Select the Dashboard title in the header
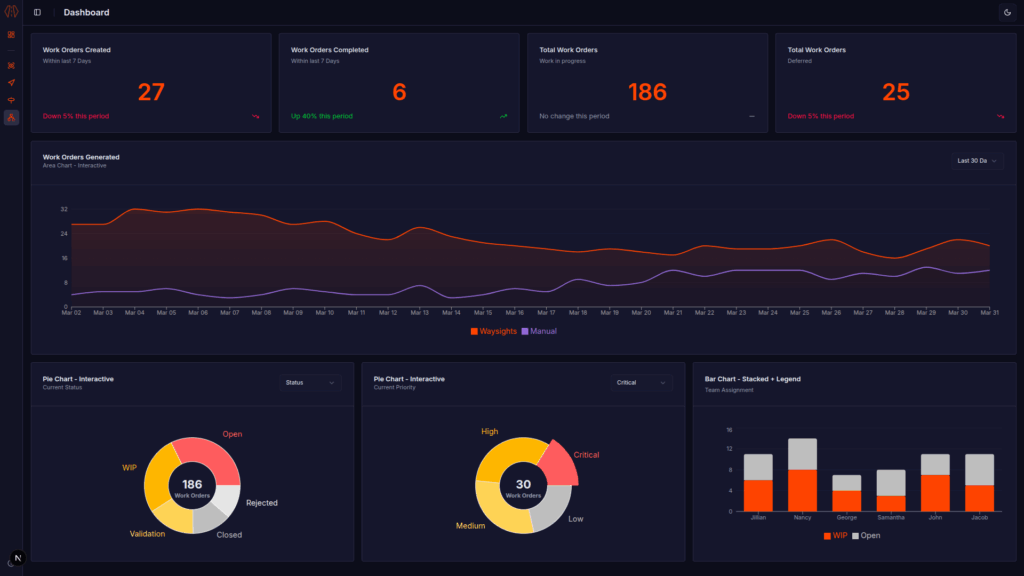 86,12
